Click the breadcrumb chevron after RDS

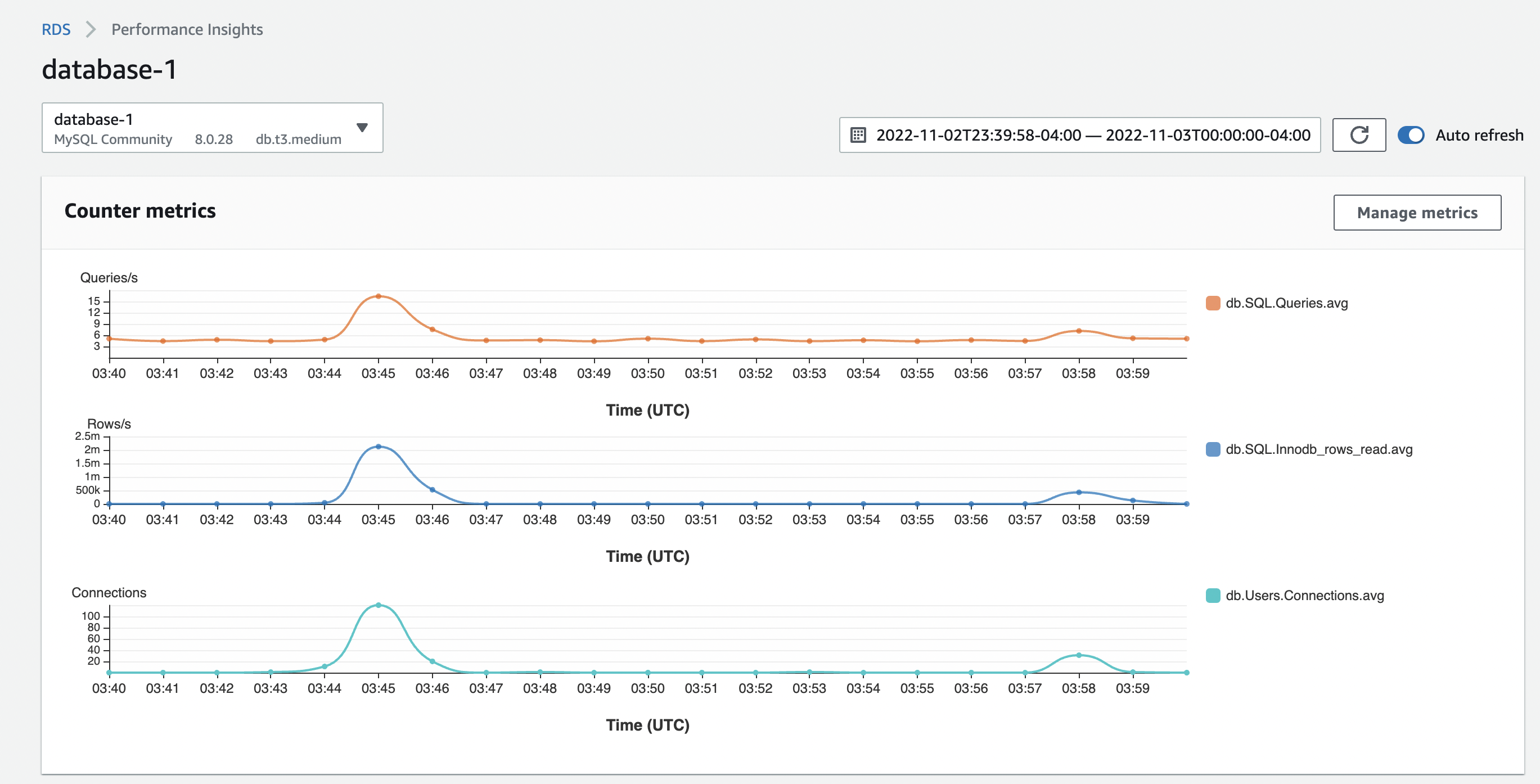click(91, 29)
